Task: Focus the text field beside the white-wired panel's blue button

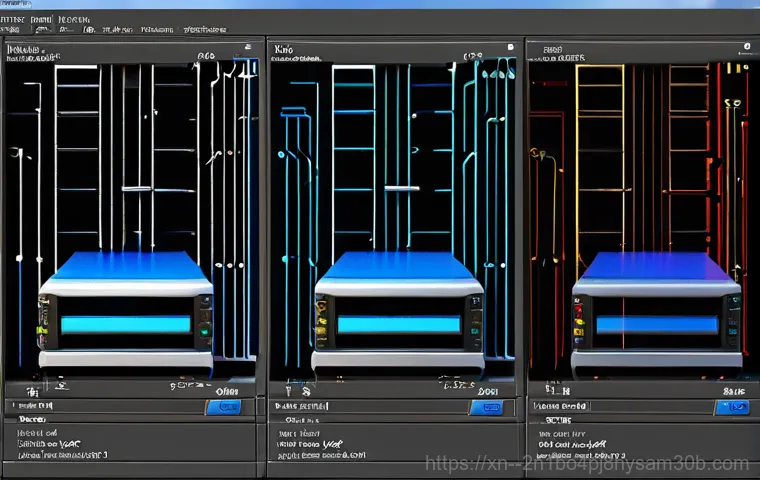Action: 106,406
